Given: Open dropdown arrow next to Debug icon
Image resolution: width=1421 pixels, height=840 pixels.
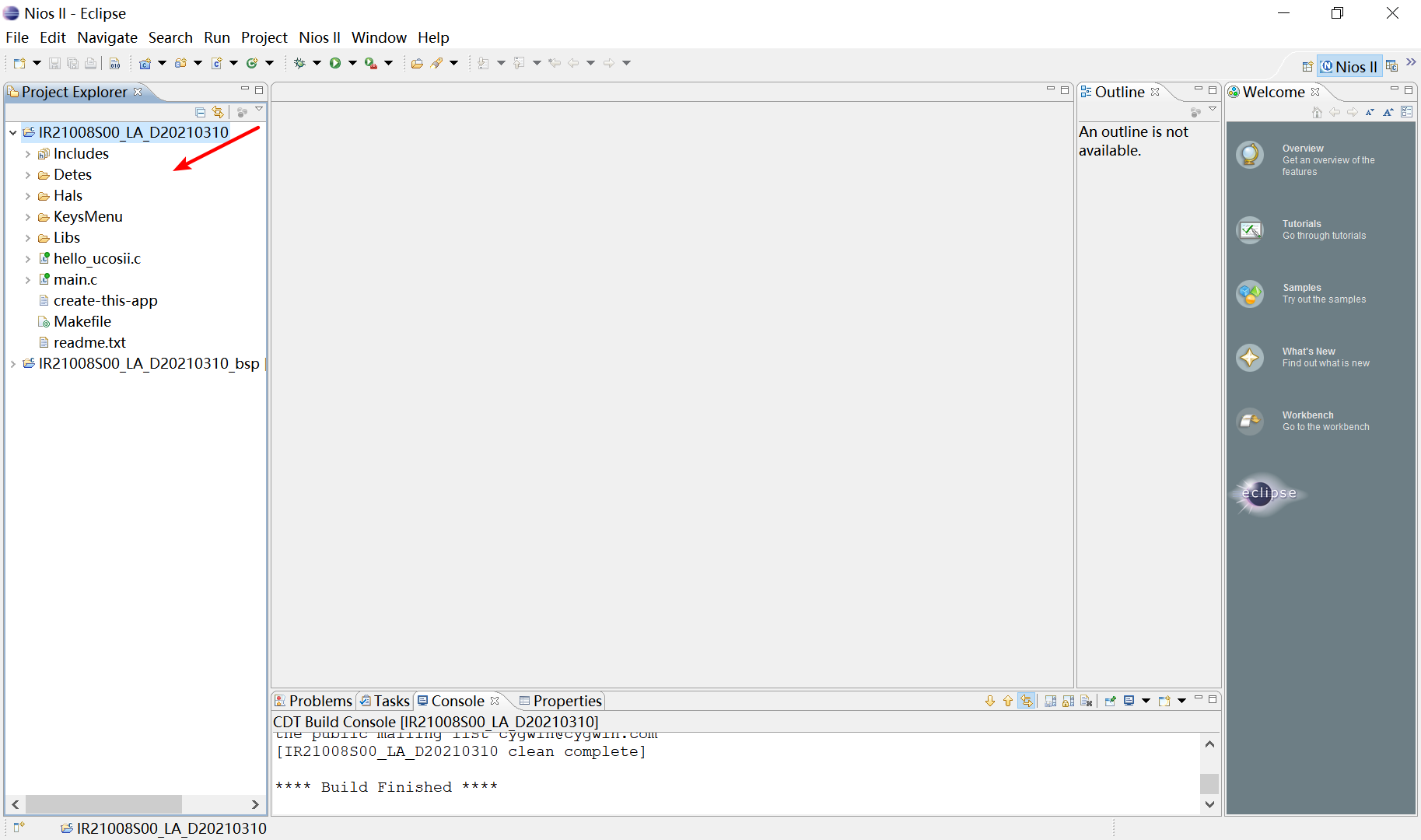Looking at the screenshot, I should pos(317,63).
